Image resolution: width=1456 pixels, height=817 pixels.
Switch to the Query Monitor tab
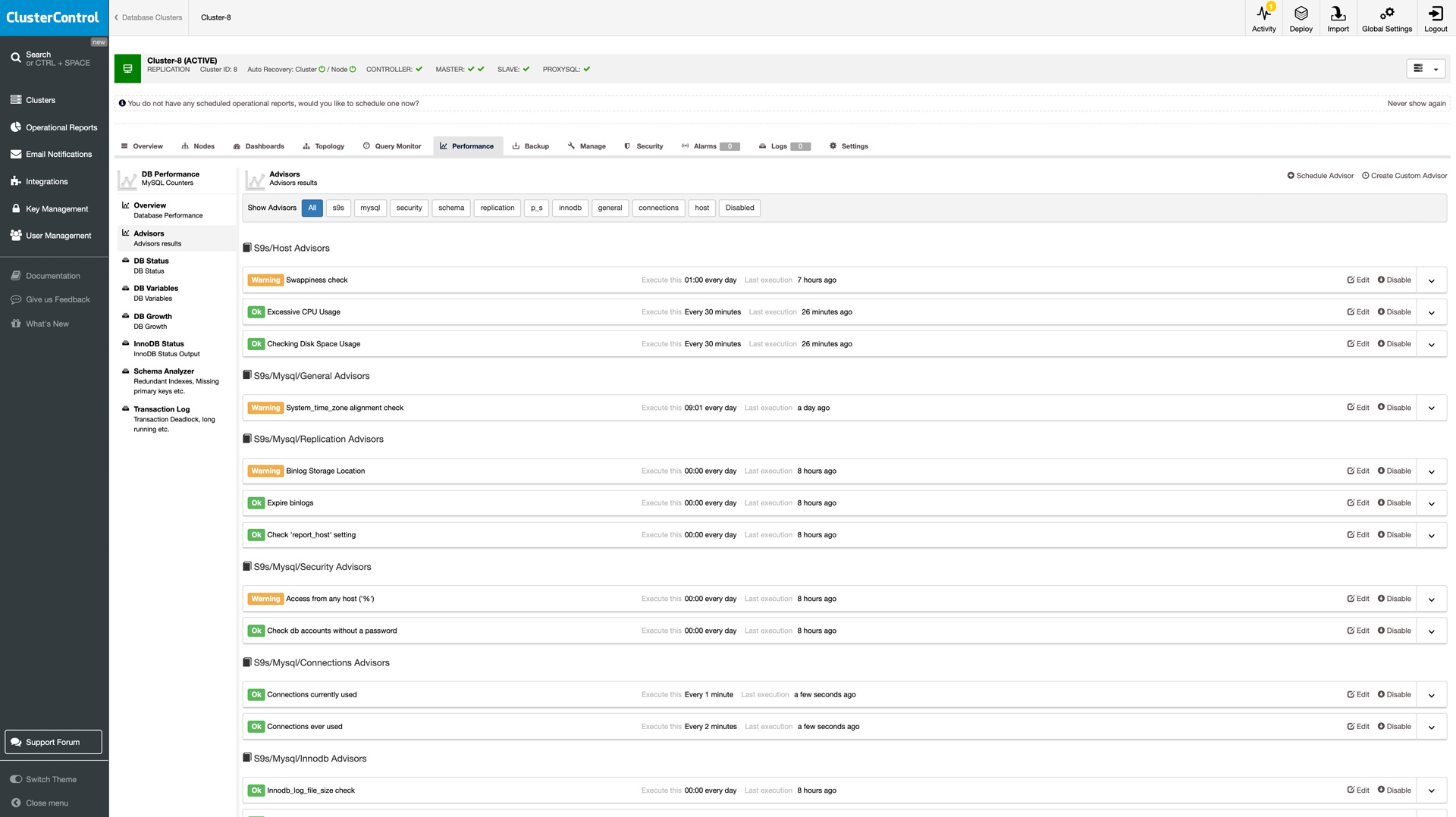point(392,146)
